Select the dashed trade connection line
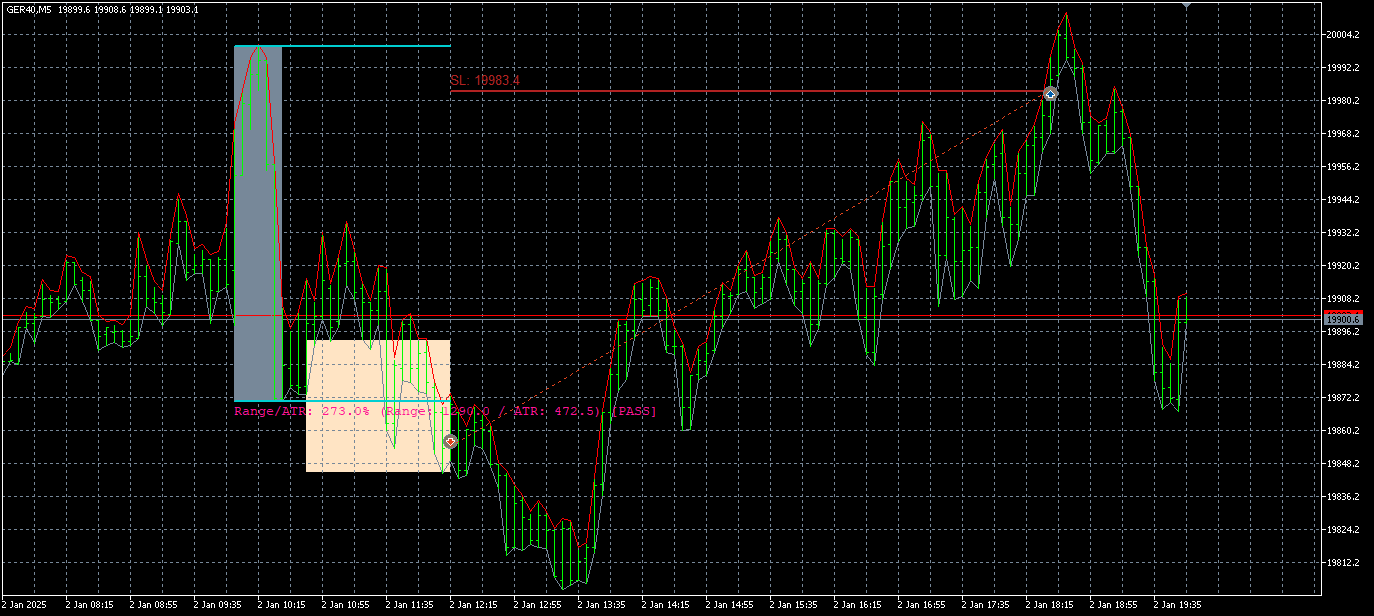The width and height of the screenshot is (1374, 616). pos(750,268)
